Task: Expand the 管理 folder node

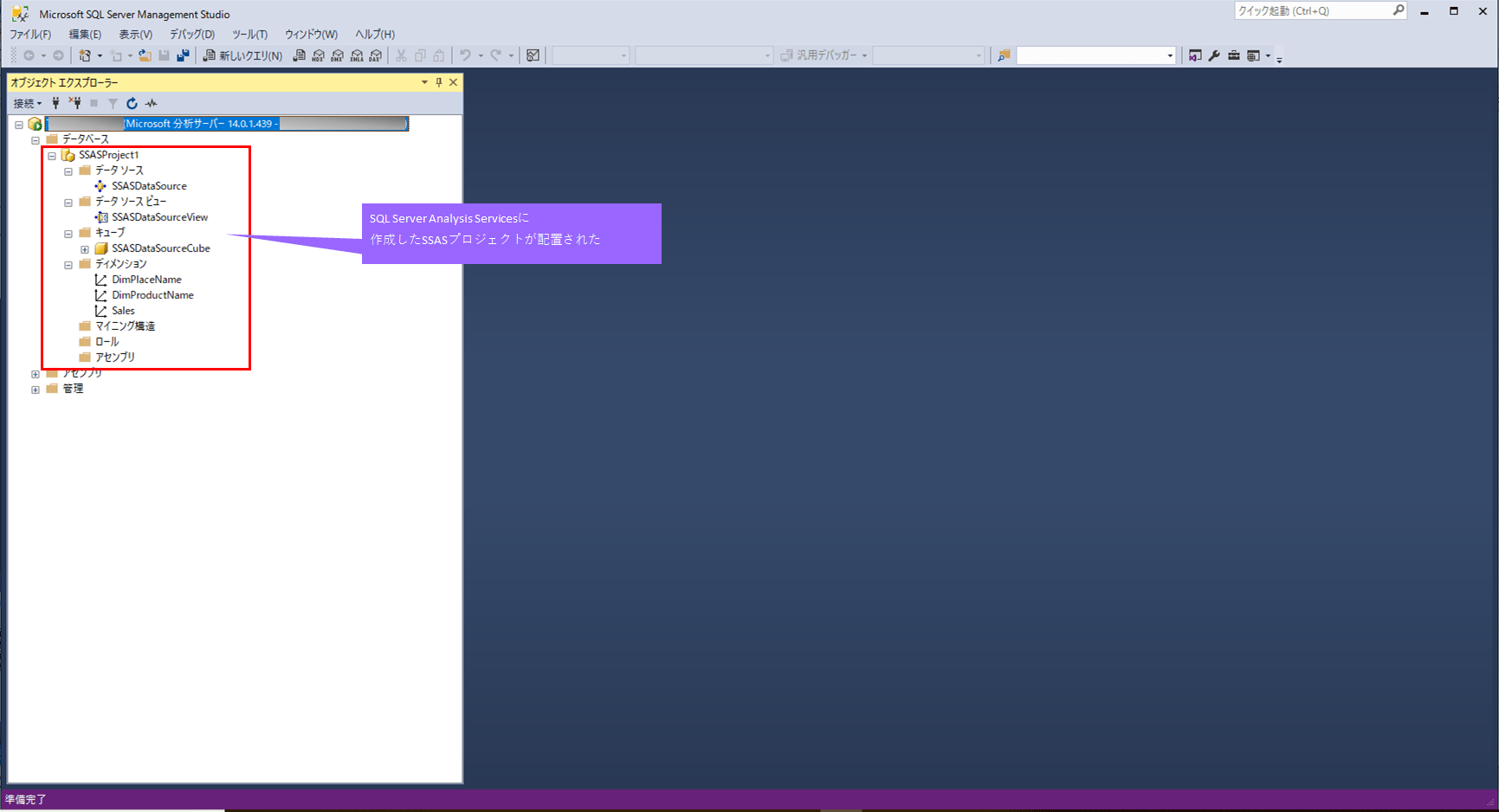Action: click(36, 390)
